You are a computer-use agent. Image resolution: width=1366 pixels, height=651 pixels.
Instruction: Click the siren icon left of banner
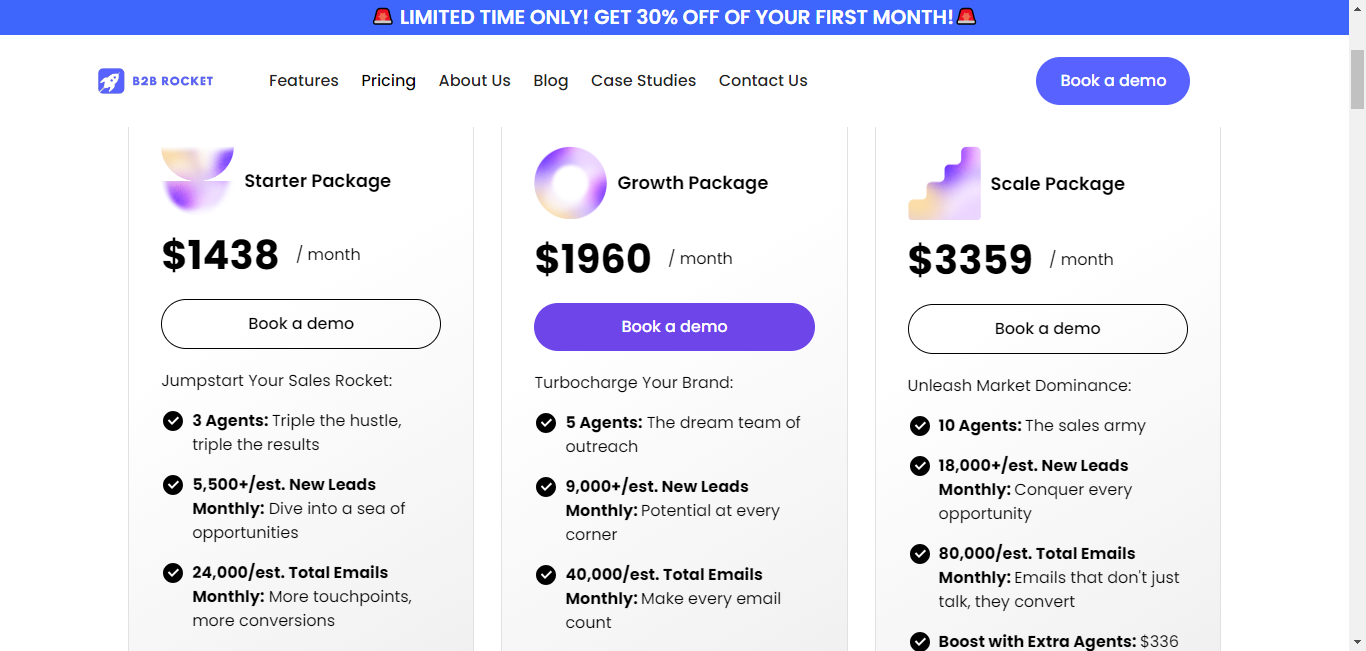pos(383,17)
